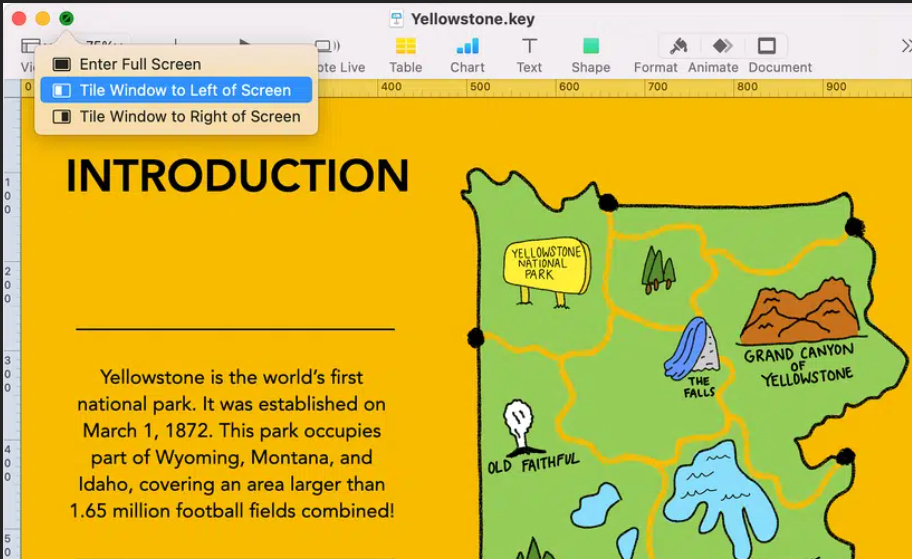The height and width of the screenshot is (559, 912).
Task: Click the green full screen window button
Action: tap(66, 19)
